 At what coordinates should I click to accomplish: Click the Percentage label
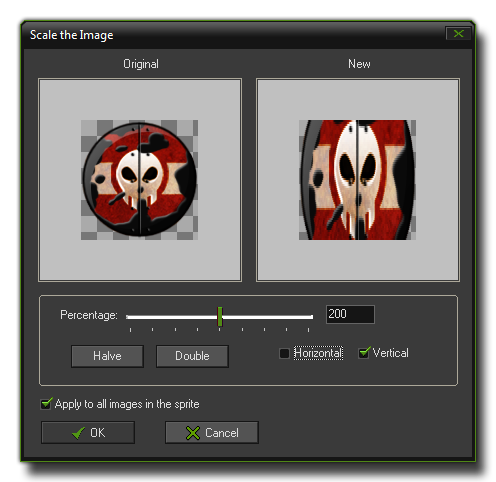89,315
